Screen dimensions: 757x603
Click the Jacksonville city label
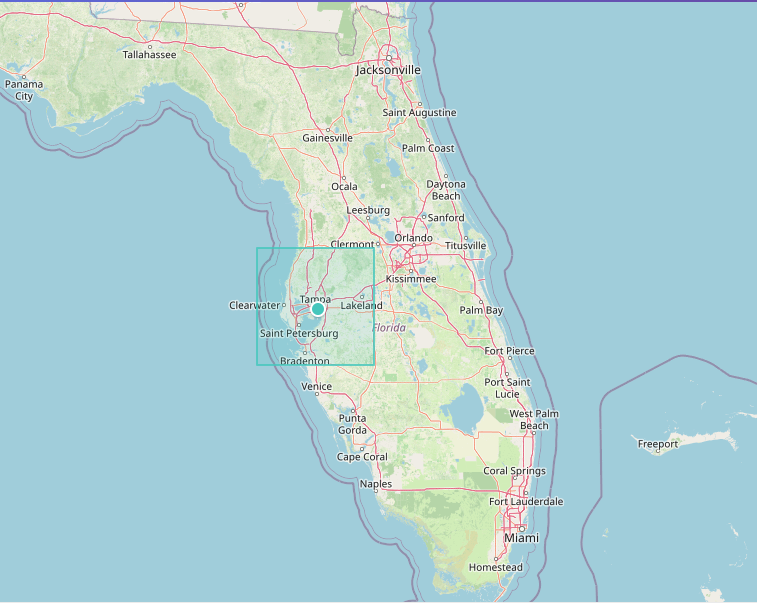(x=388, y=71)
